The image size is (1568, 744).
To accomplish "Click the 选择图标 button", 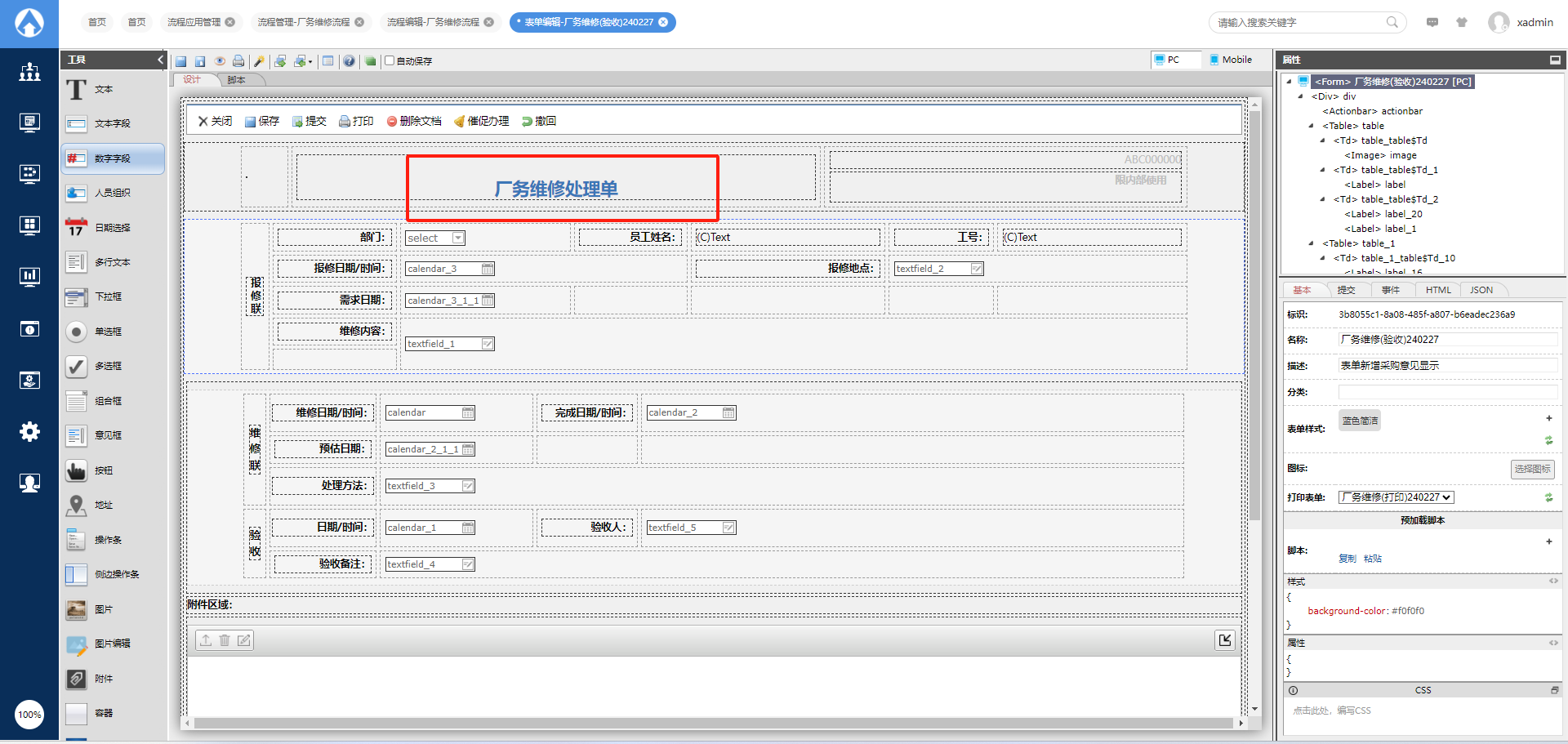I will [x=1532, y=469].
